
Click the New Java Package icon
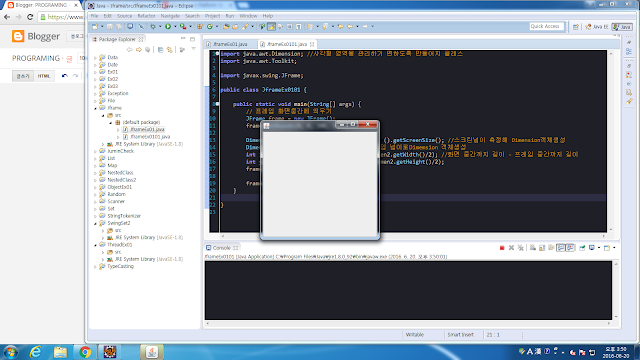[x=200, y=27]
